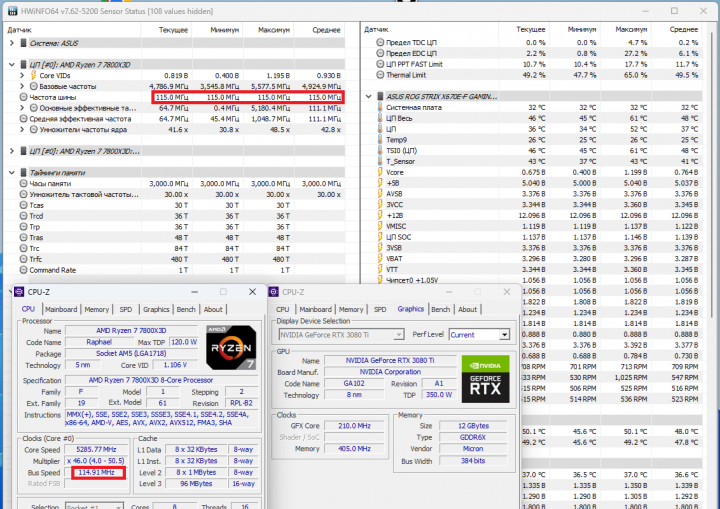Click the Предел TDC ЦП gauge icon
The width and height of the screenshot is (720, 509).
click(380, 42)
